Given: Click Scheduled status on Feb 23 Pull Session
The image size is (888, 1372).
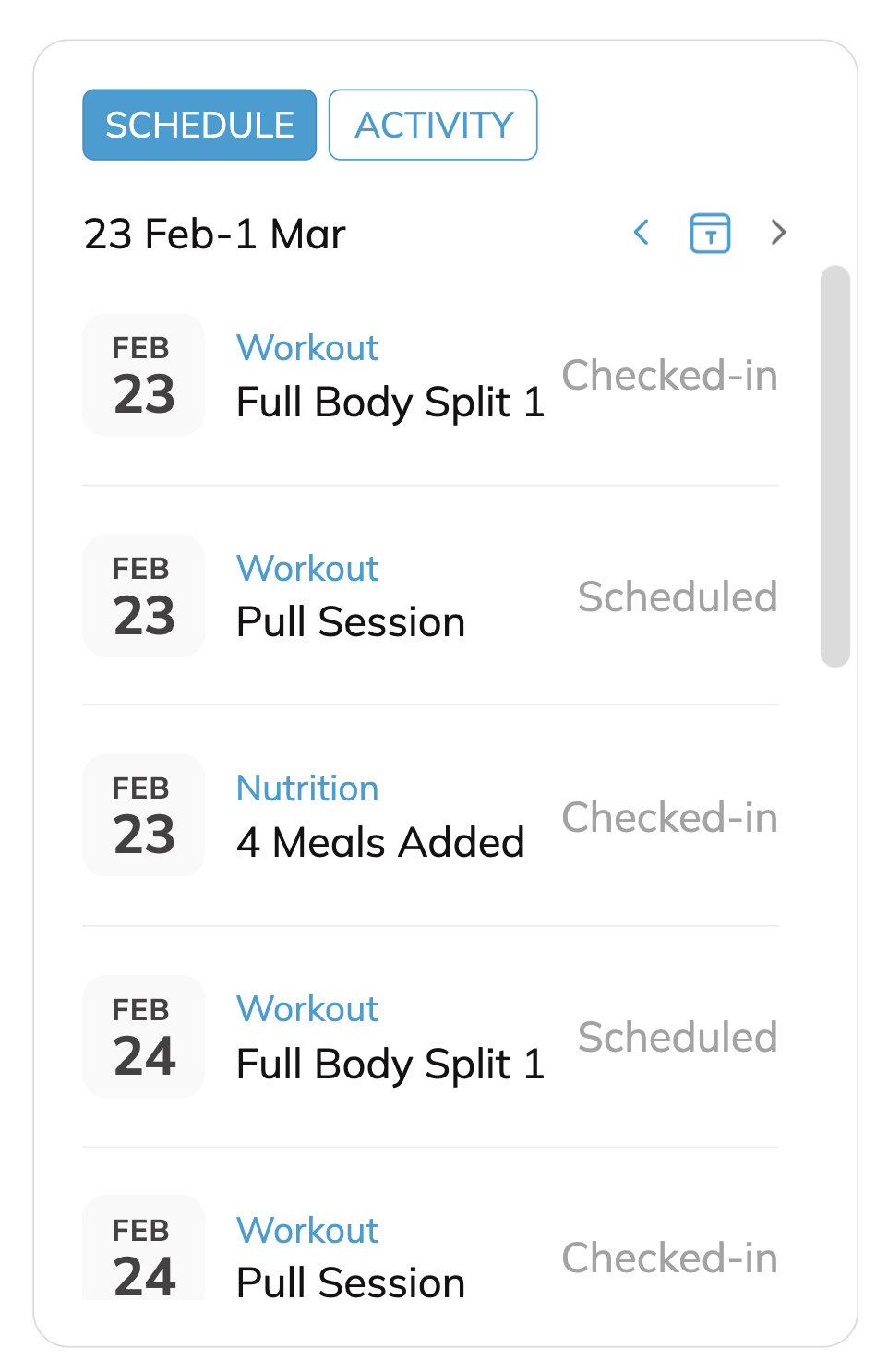Looking at the screenshot, I should pyautogui.click(x=677, y=596).
